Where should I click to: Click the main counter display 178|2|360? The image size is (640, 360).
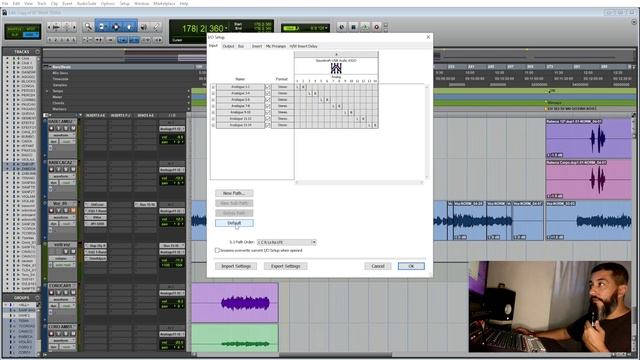(x=203, y=29)
